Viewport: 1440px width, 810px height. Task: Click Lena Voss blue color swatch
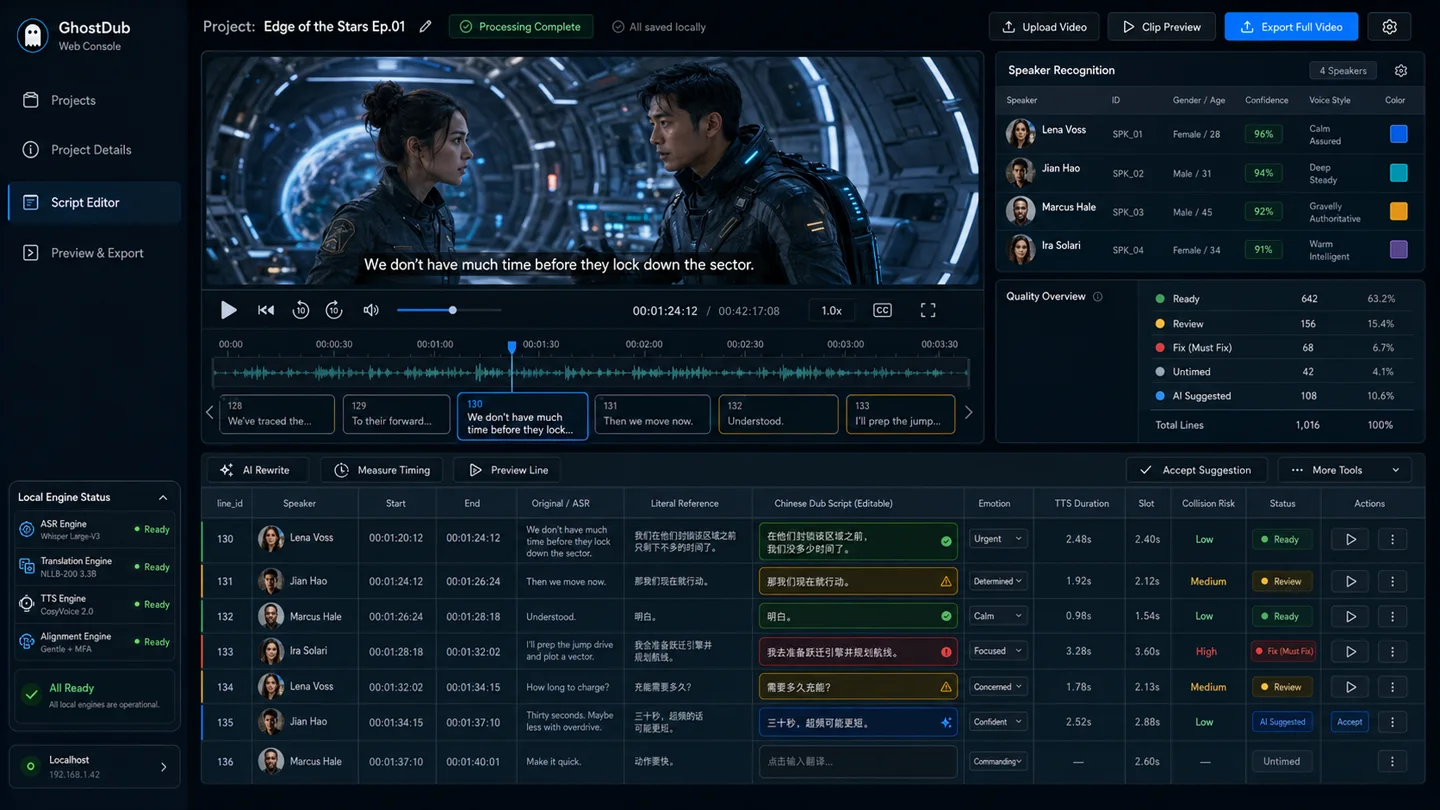coord(1399,134)
